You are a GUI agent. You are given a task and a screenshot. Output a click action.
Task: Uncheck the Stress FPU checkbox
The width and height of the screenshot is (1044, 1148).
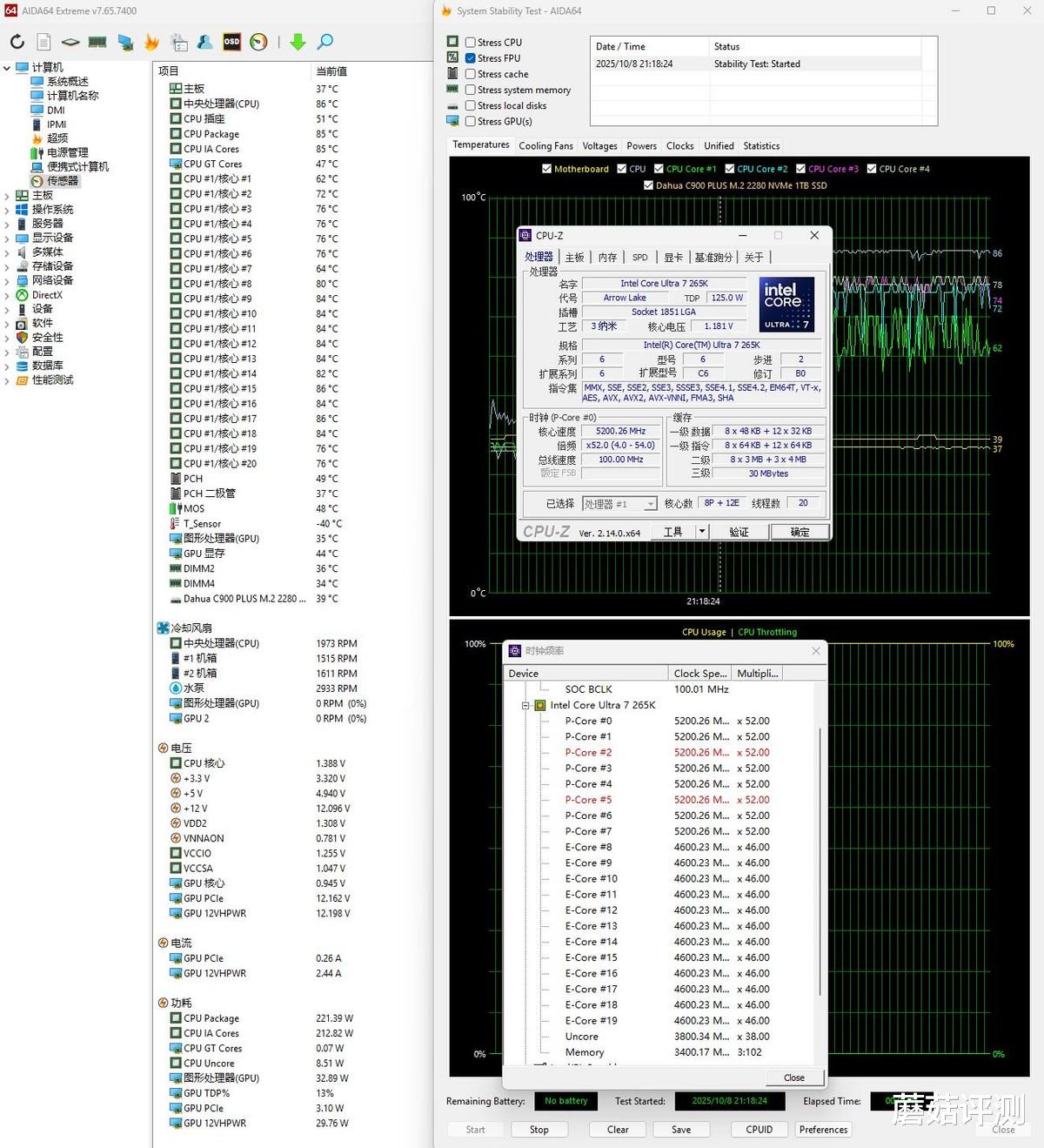point(470,58)
